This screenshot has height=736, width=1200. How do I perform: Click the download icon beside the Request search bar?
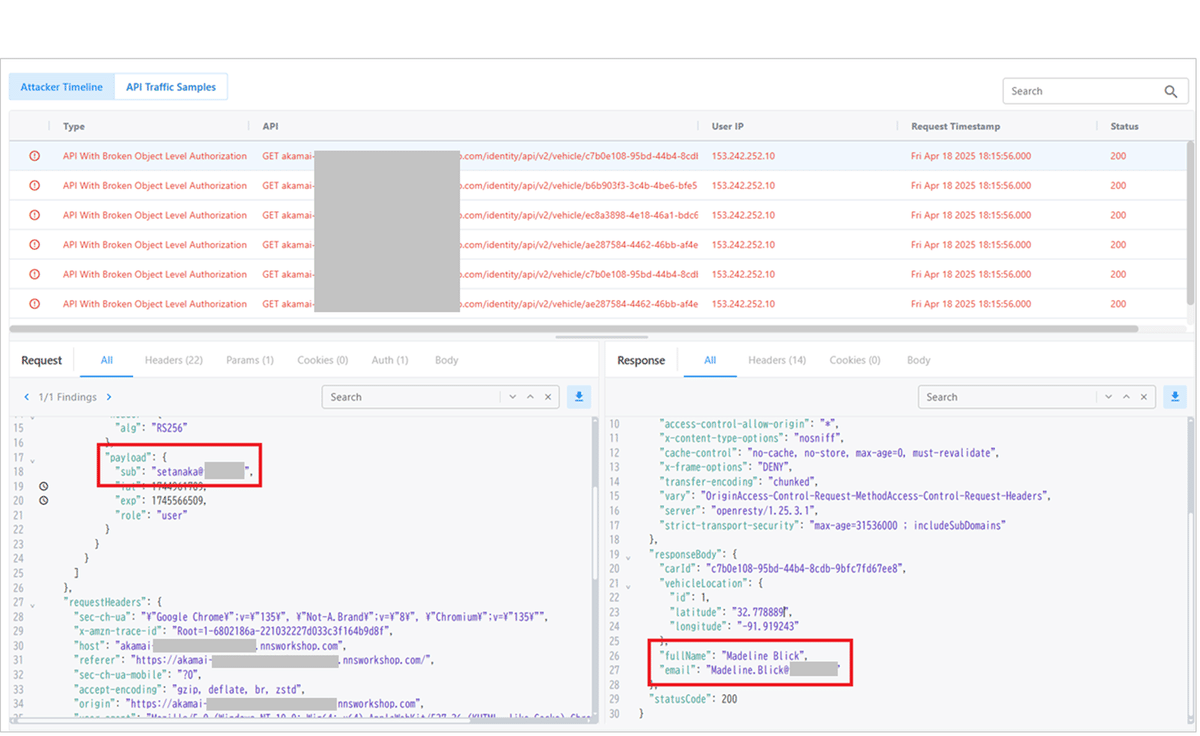coord(578,396)
